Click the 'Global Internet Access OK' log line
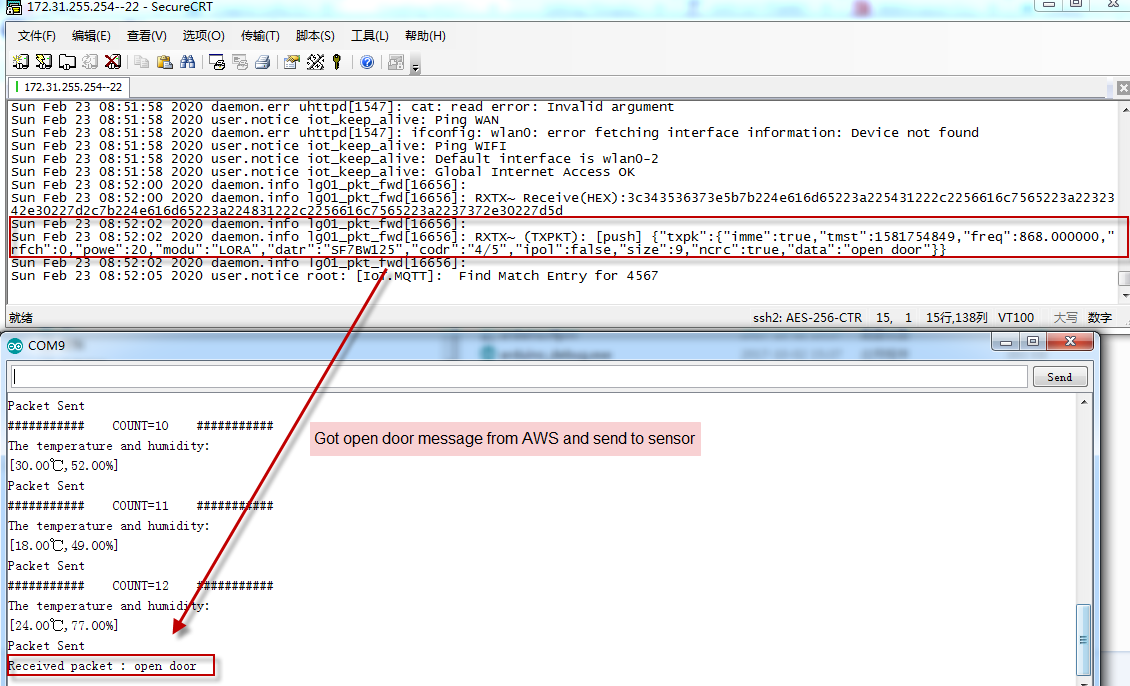Image resolution: width=1130 pixels, height=686 pixels. click(323, 172)
